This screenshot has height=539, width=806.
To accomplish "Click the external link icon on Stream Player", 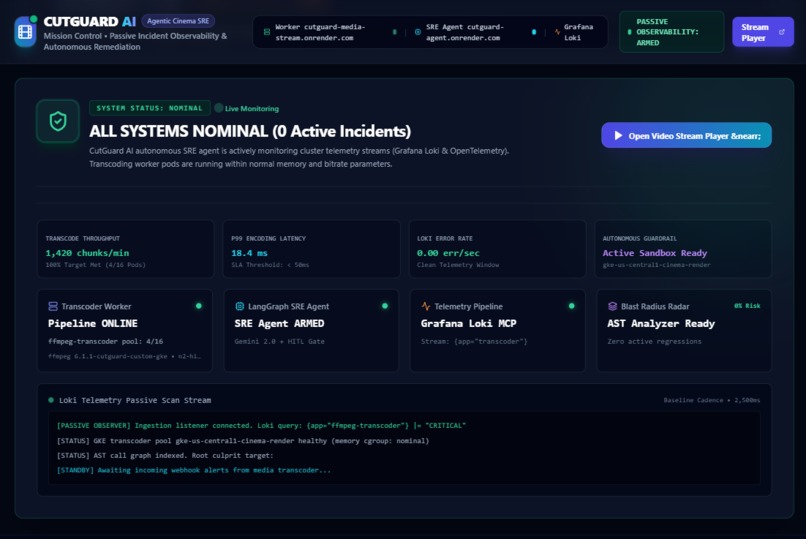I will click(782, 32).
